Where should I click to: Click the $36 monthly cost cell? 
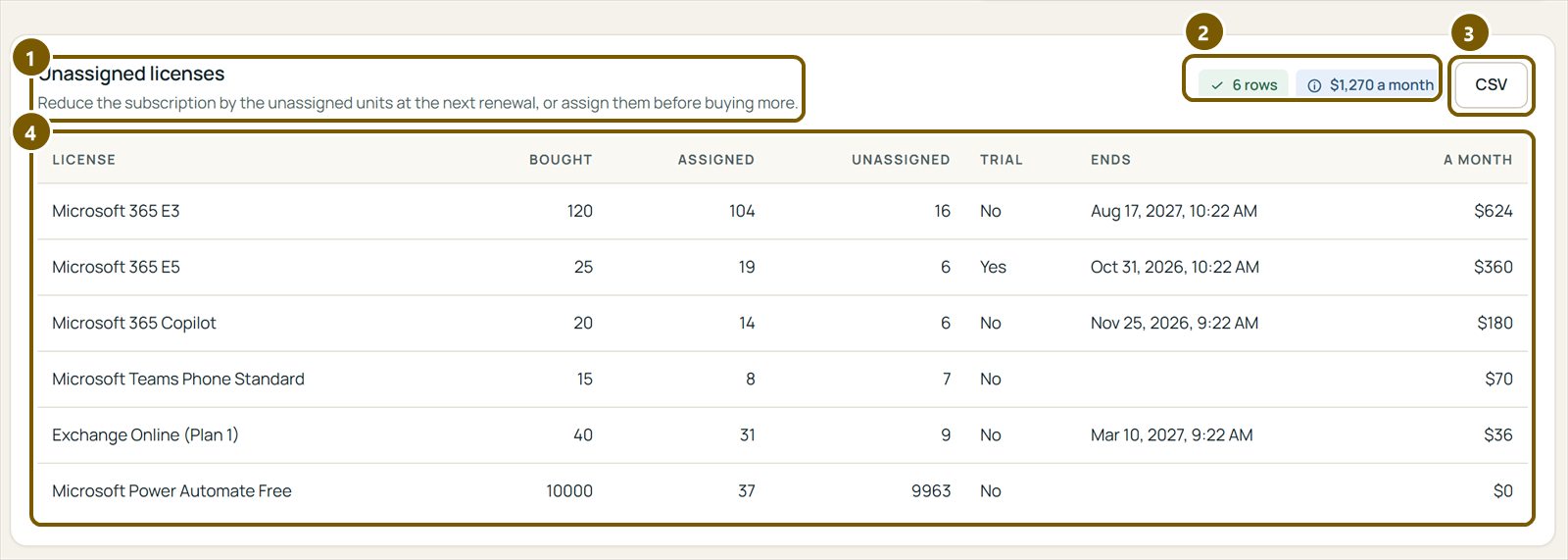pos(1497,434)
